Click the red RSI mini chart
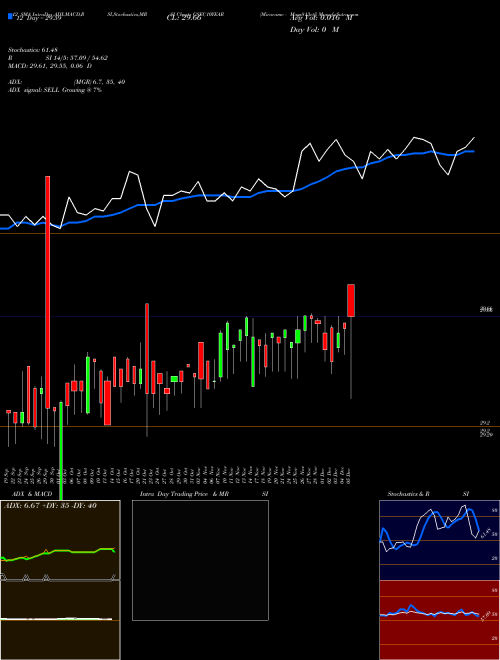This screenshot has height=660, width=500. (439, 620)
